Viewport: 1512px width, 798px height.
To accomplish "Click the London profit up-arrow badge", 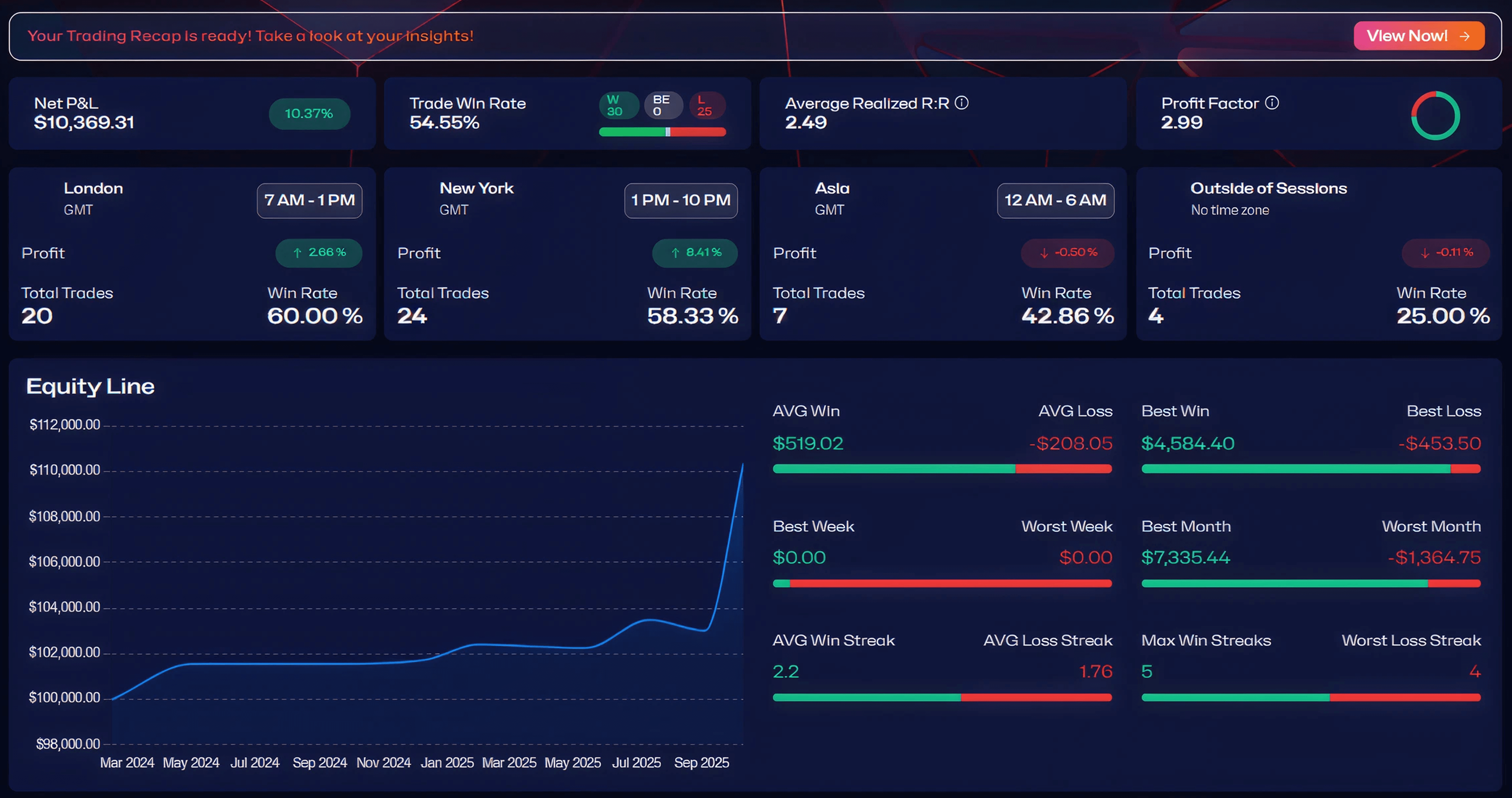I will tap(319, 253).
